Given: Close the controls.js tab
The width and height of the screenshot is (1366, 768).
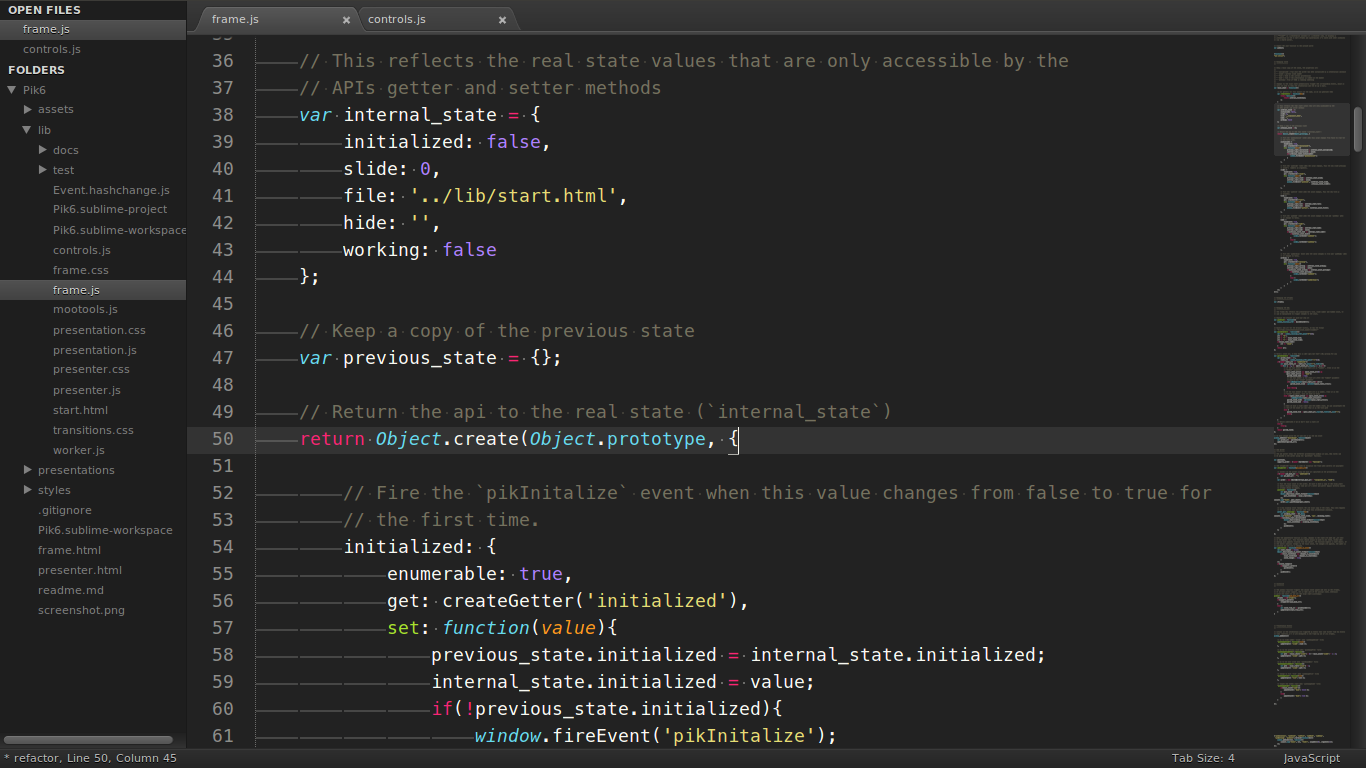Looking at the screenshot, I should [x=502, y=19].
